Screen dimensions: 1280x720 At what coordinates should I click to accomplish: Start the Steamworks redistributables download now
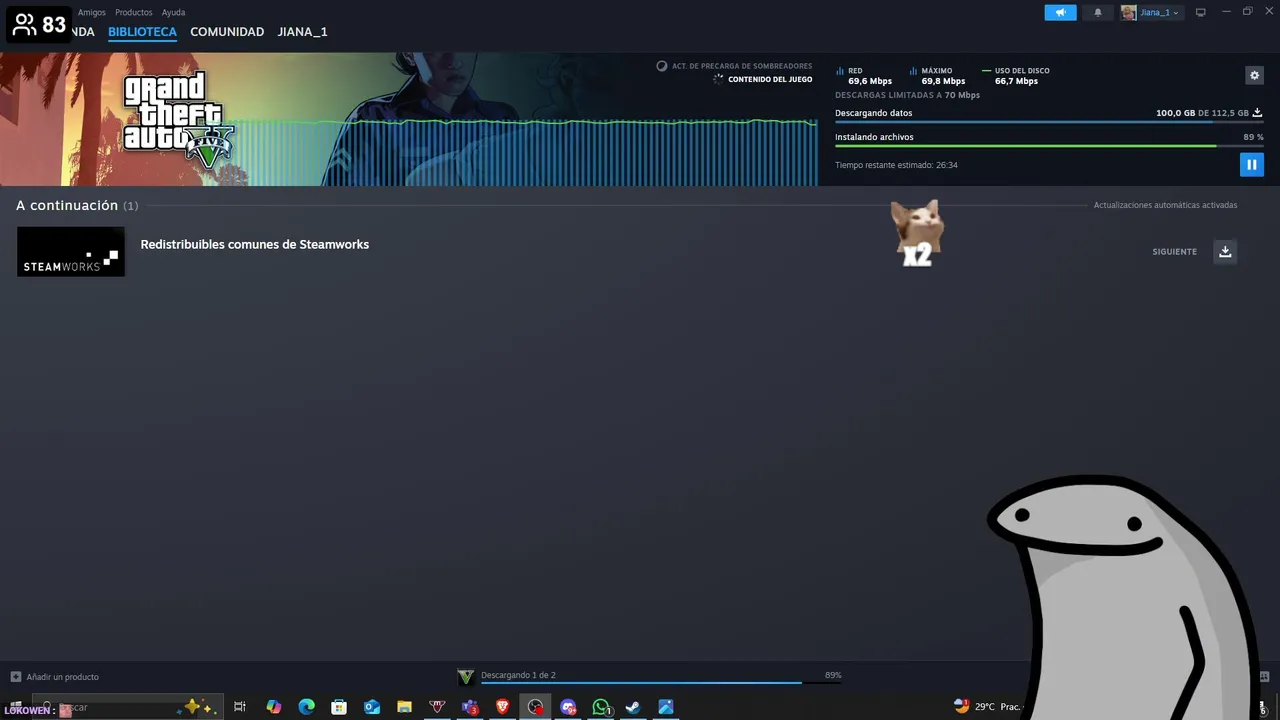[x=1225, y=251]
